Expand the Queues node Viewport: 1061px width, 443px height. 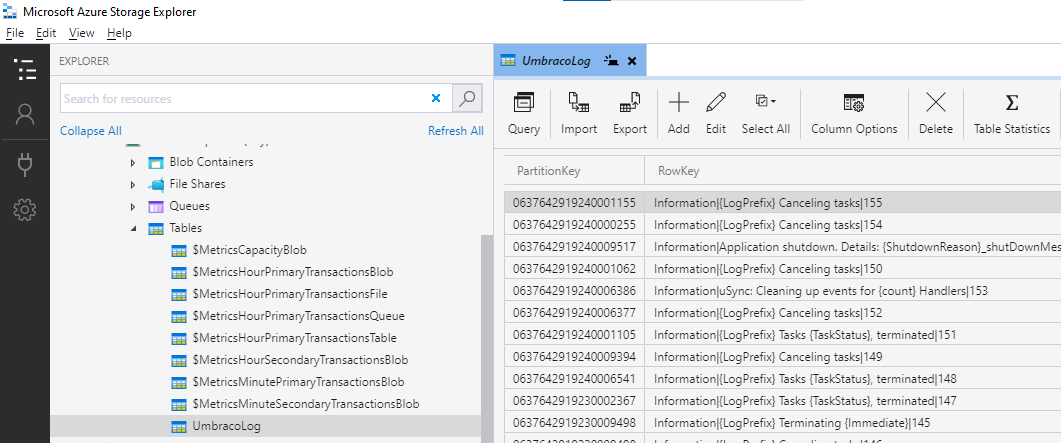[133, 206]
